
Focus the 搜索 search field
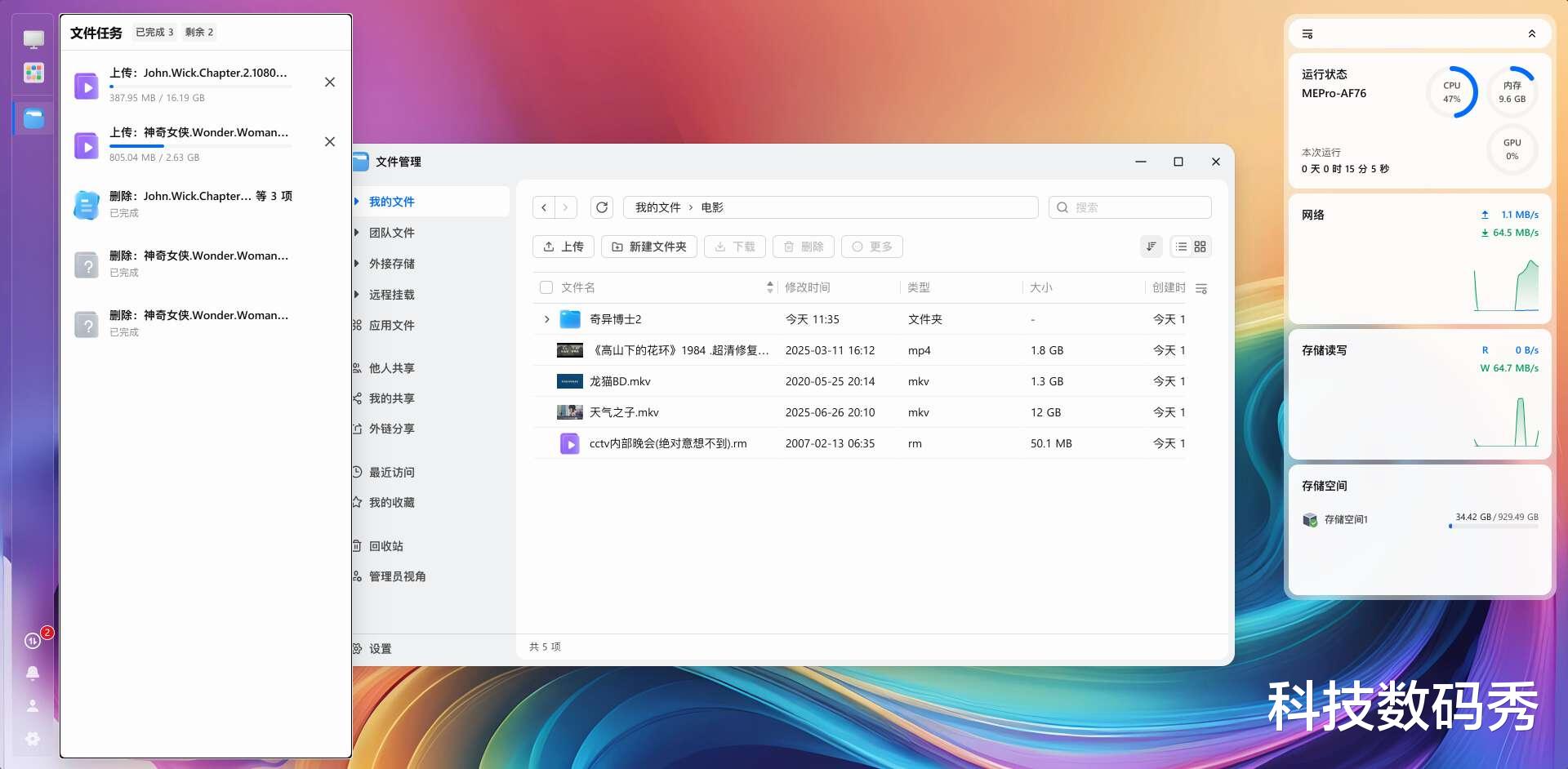click(x=1129, y=207)
